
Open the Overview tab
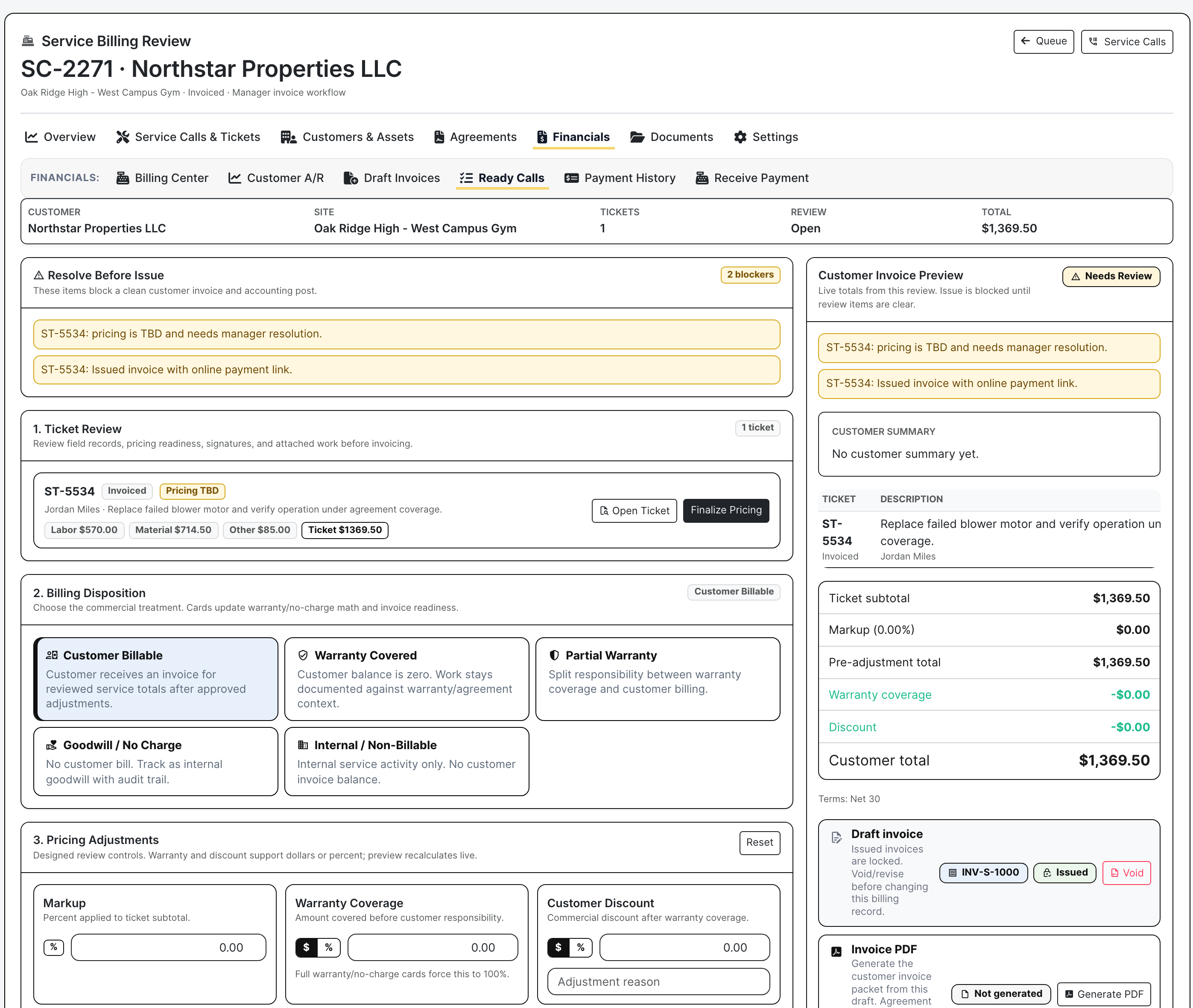[x=60, y=137]
